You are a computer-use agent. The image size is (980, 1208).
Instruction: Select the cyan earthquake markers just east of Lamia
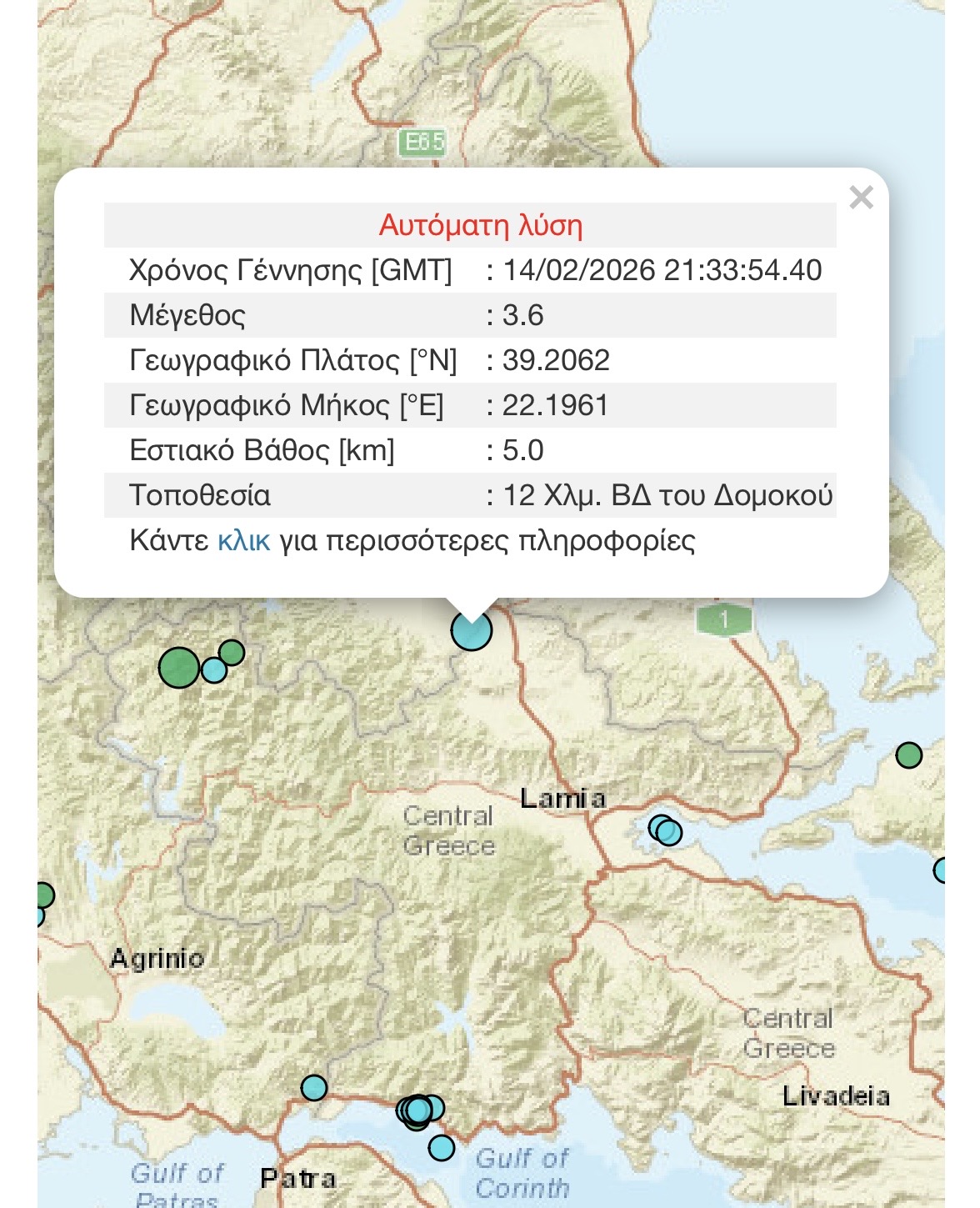click(665, 830)
